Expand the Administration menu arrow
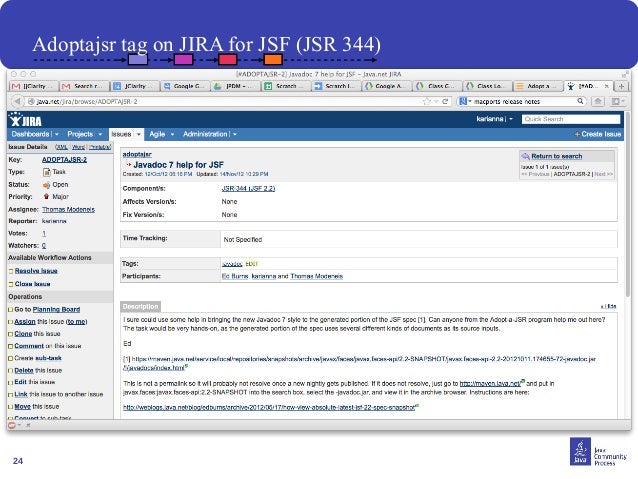 pos(235,134)
